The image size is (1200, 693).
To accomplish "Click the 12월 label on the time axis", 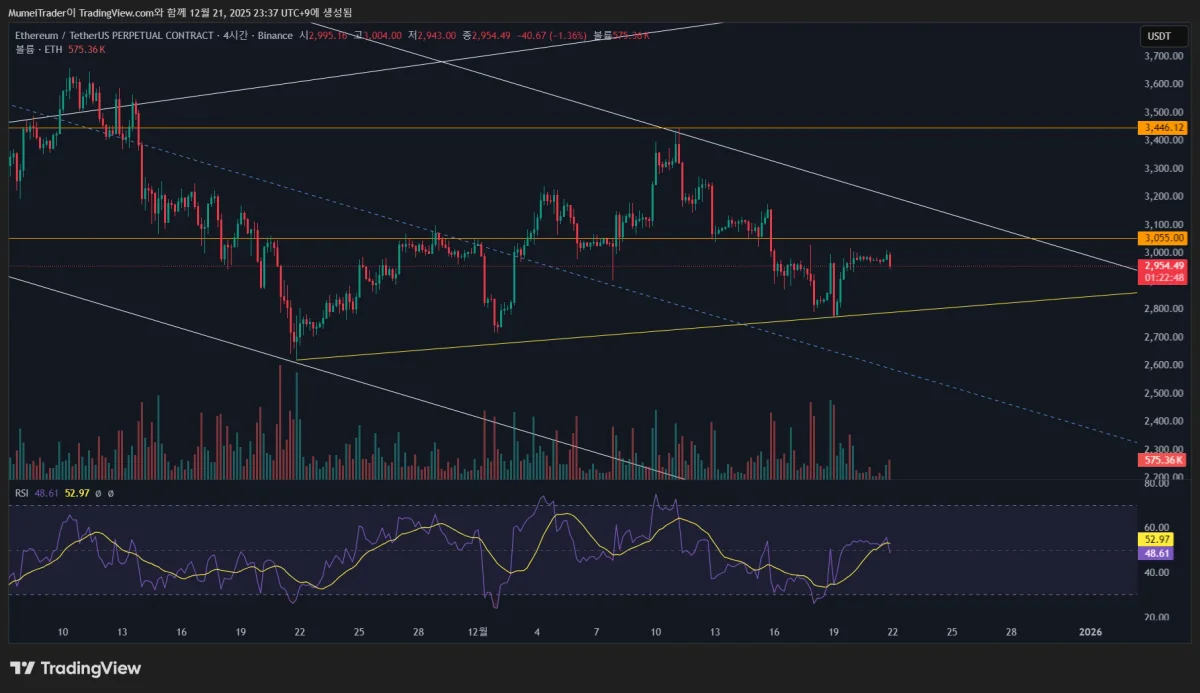I will pyautogui.click(x=478, y=632).
